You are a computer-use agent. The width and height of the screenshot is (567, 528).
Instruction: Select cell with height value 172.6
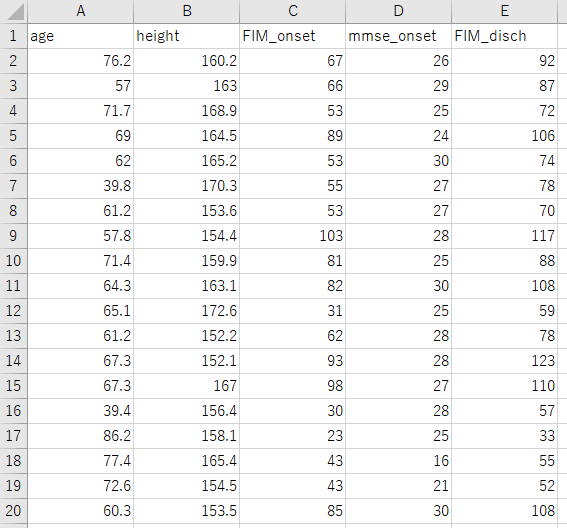pyautogui.click(x=186, y=311)
